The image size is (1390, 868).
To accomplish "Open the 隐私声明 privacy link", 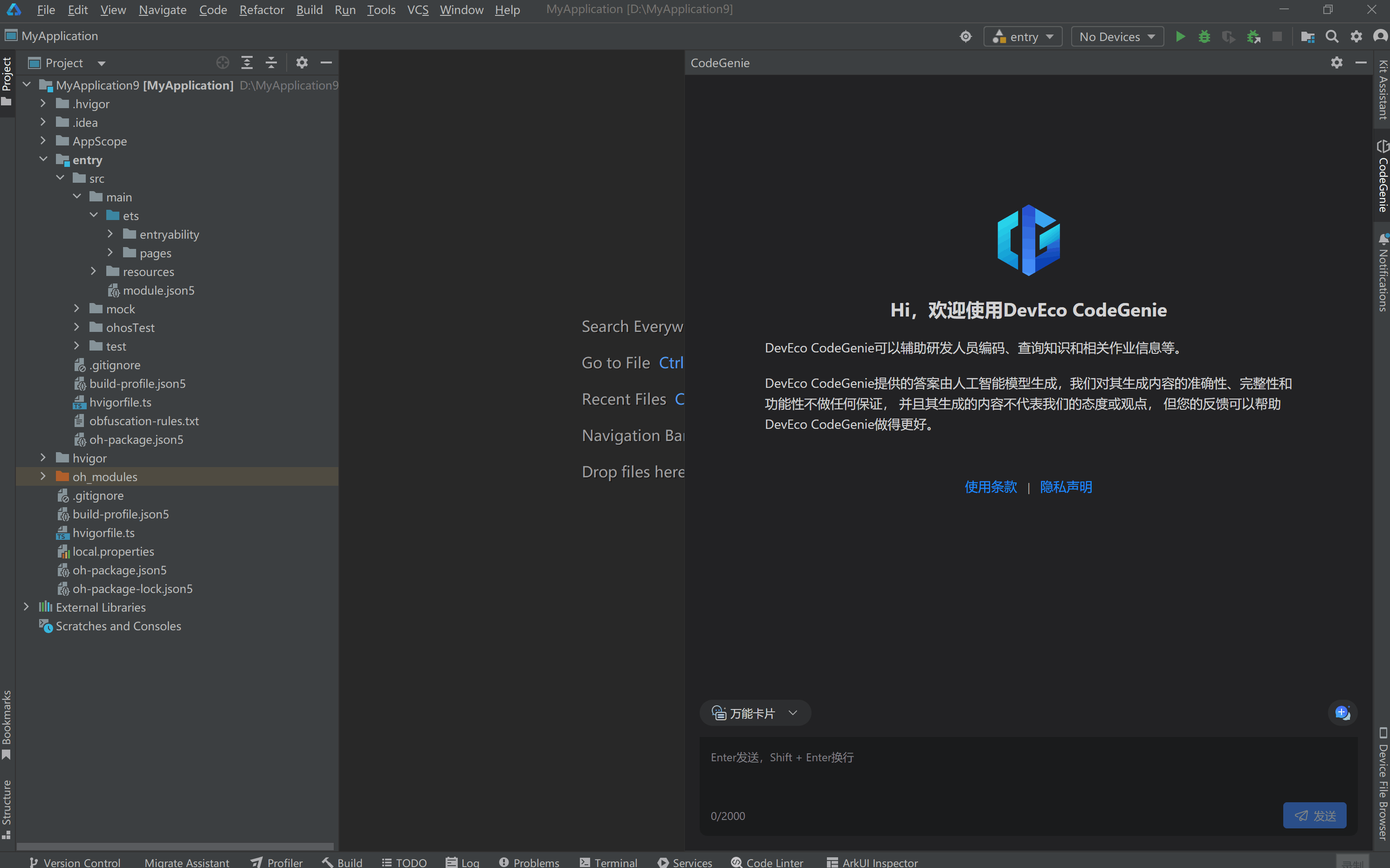I will pyautogui.click(x=1066, y=487).
